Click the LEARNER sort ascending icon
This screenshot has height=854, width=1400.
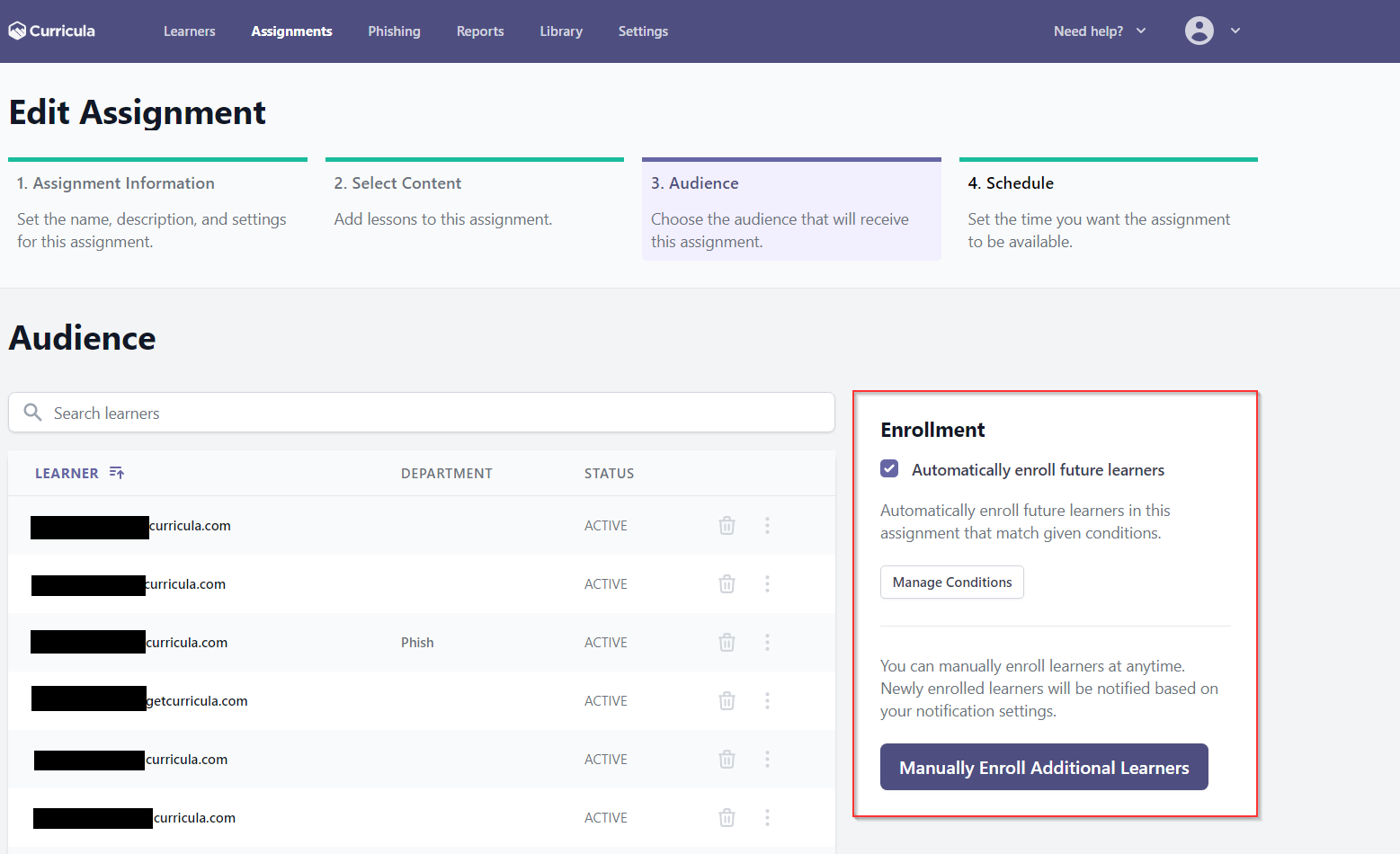tap(117, 473)
